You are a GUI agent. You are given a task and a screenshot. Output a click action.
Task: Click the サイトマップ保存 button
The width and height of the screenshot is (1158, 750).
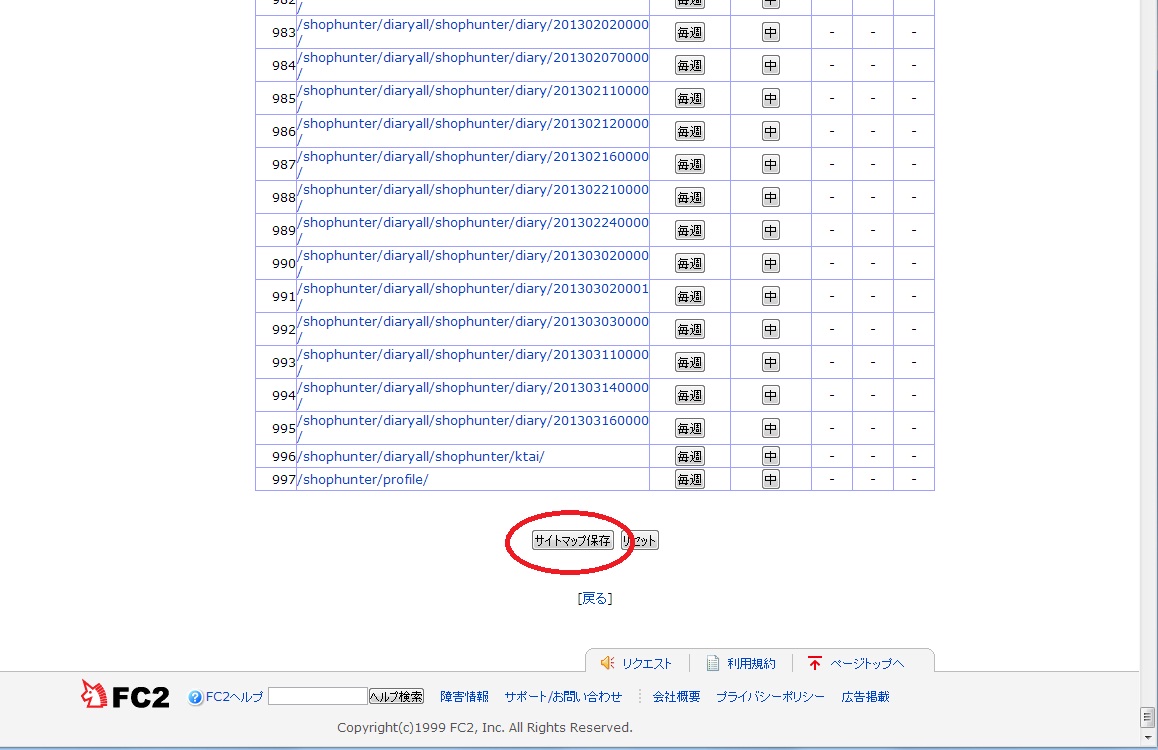coord(572,541)
